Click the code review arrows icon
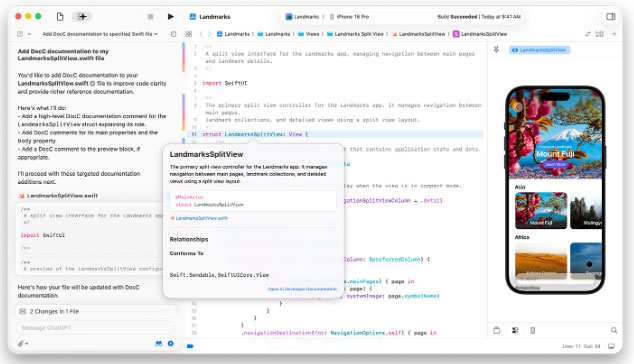Screen dimensions: 634x364 (x=588, y=34)
